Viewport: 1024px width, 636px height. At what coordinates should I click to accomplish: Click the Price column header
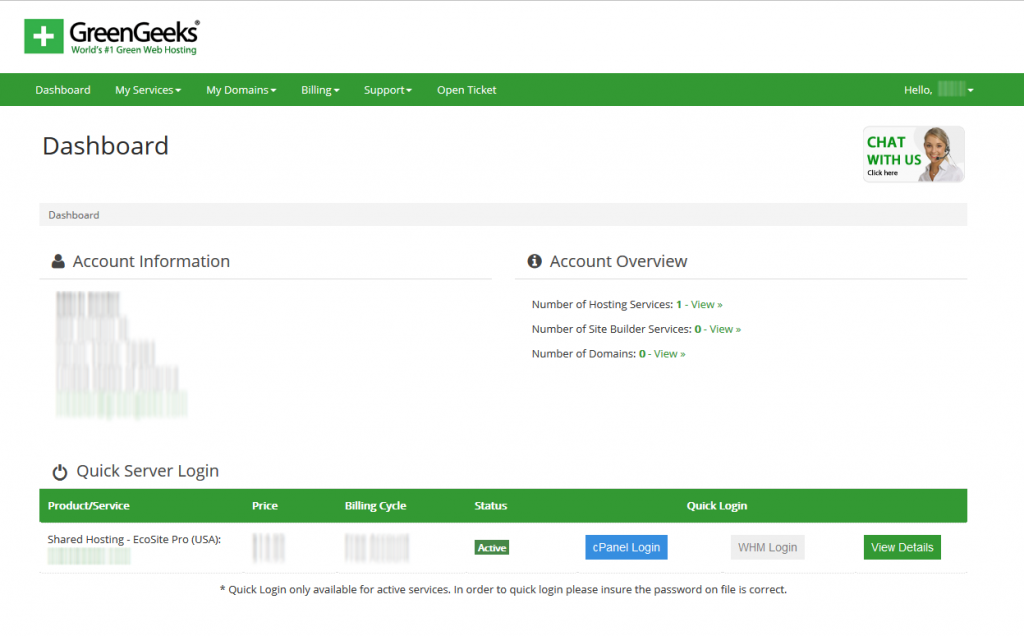tap(264, 505)
